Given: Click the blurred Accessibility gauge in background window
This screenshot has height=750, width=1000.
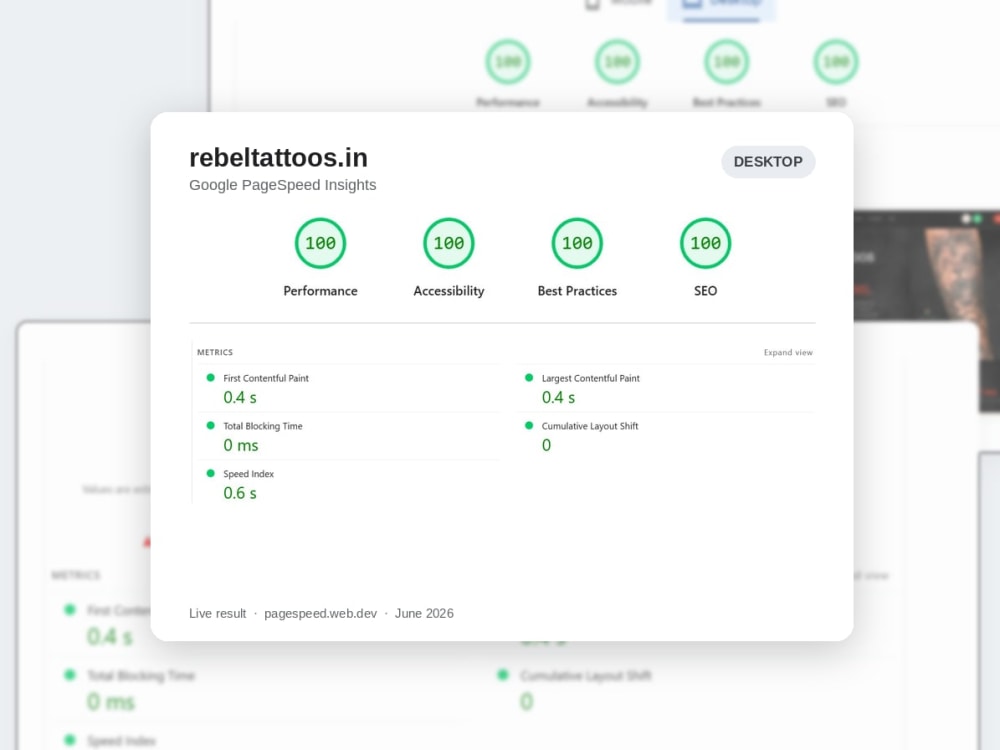Looking at the screenshot, I should (617, 62).
